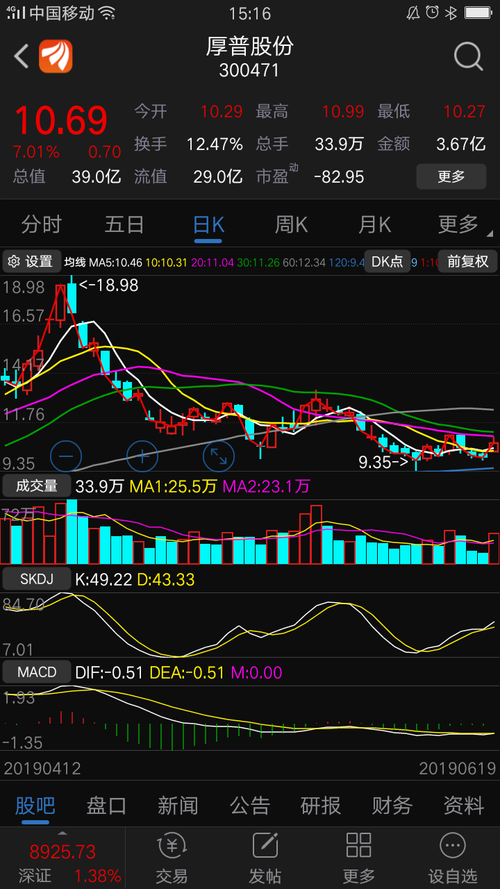The height and width of the screenshot is (889, 500).
Task: Select the 盘口 tab
Action: pos(106,805)
